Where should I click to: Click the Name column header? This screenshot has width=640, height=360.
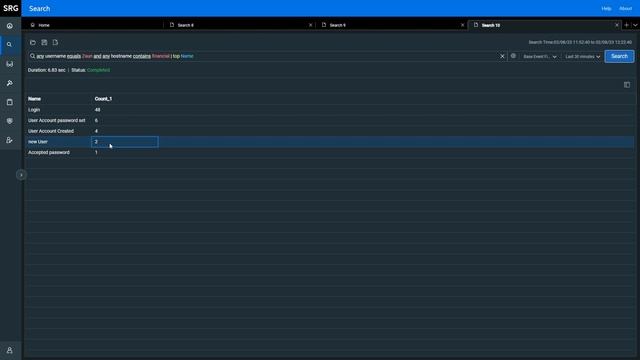[34, 99]
